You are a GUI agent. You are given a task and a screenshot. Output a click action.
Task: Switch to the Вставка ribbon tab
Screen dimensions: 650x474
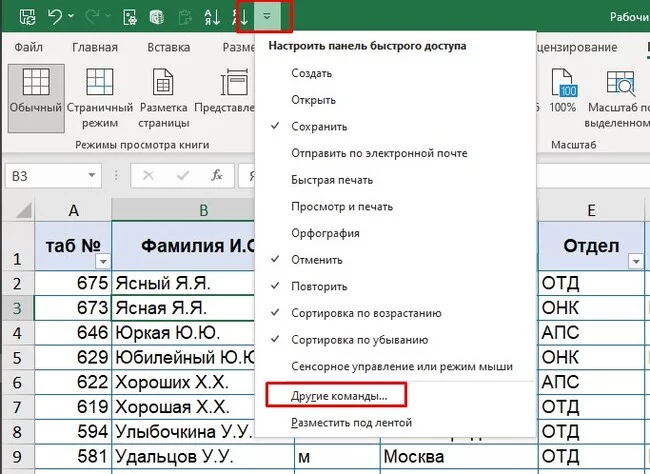coord(169,47)
